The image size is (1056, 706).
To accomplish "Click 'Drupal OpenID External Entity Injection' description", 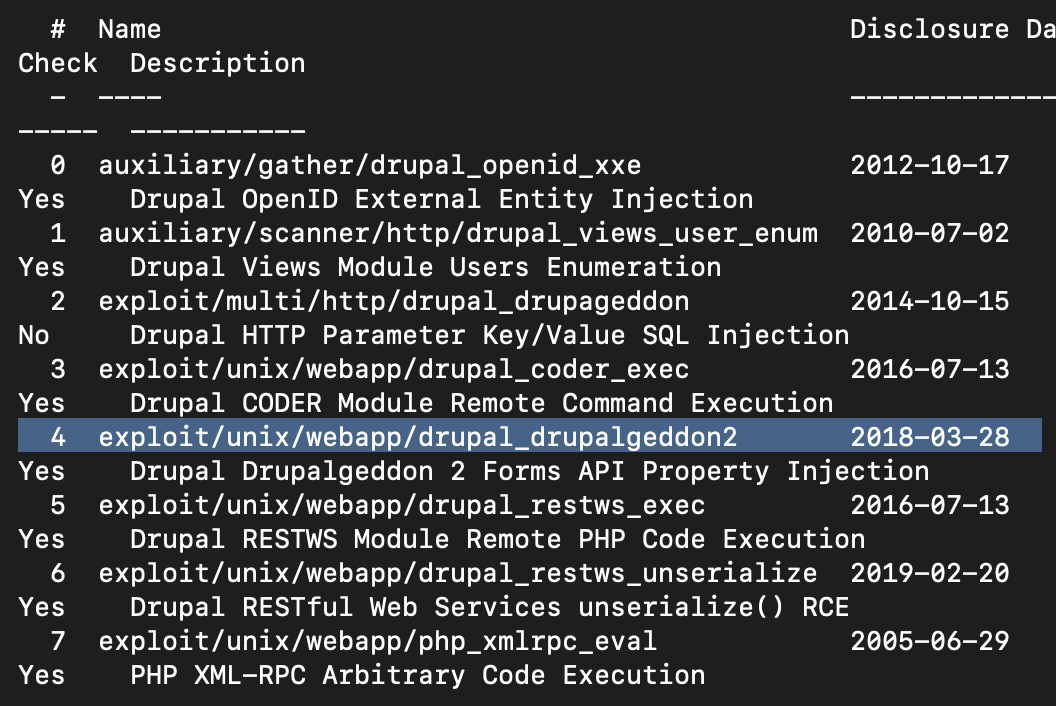I will tap(441, 199).
